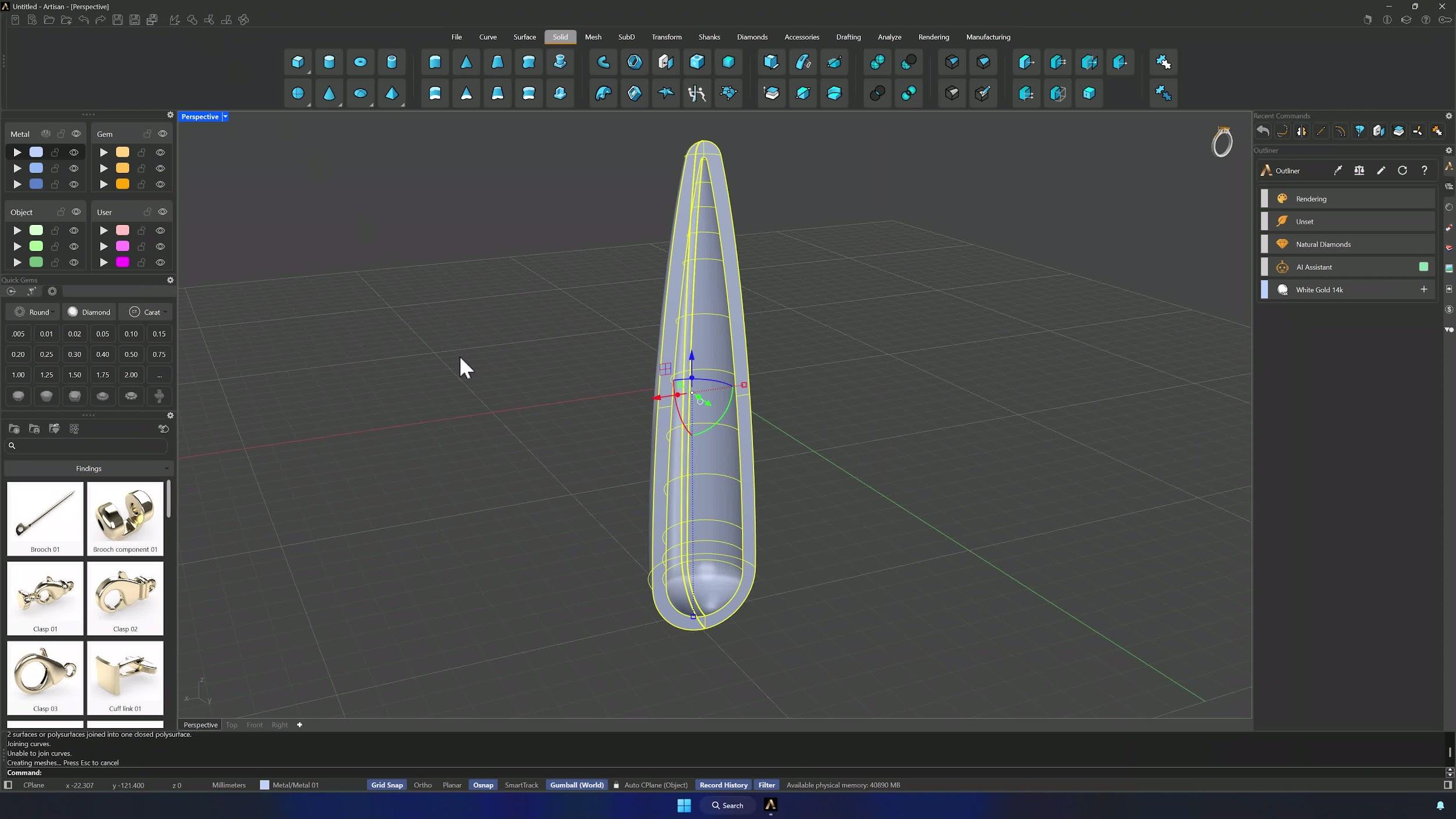The height and width of the screenshot is (819, 1456).
Task: Open the Outliner help question mark
Action: 1425,171
